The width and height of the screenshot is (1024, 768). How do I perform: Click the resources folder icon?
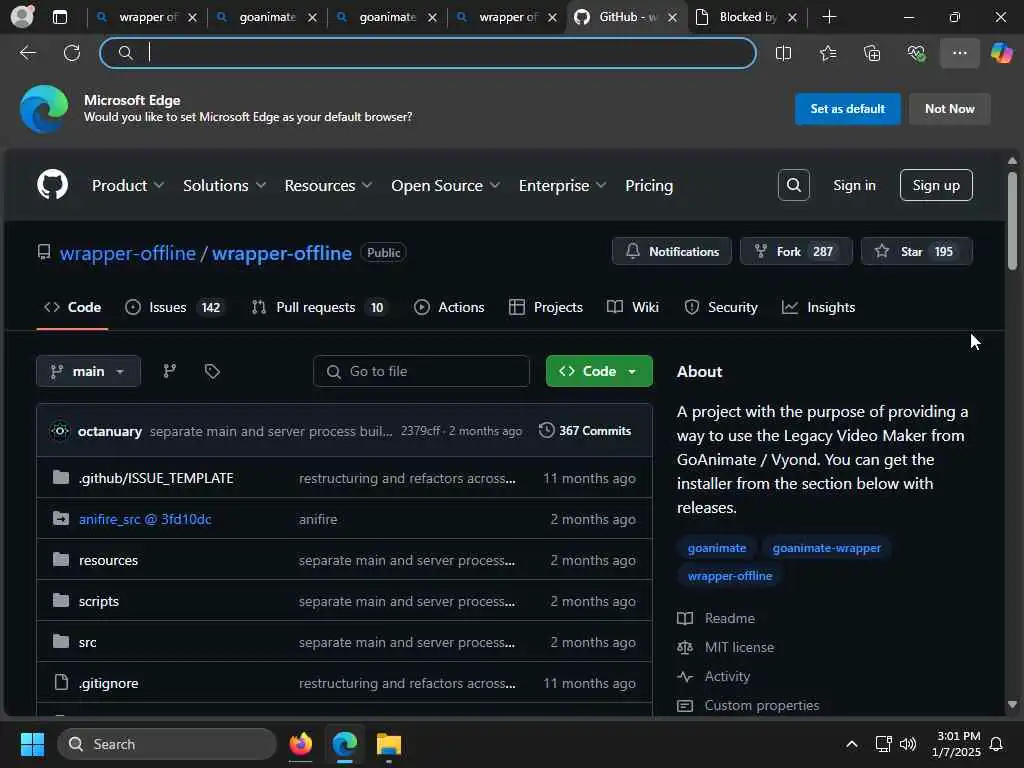coord(61,560)
